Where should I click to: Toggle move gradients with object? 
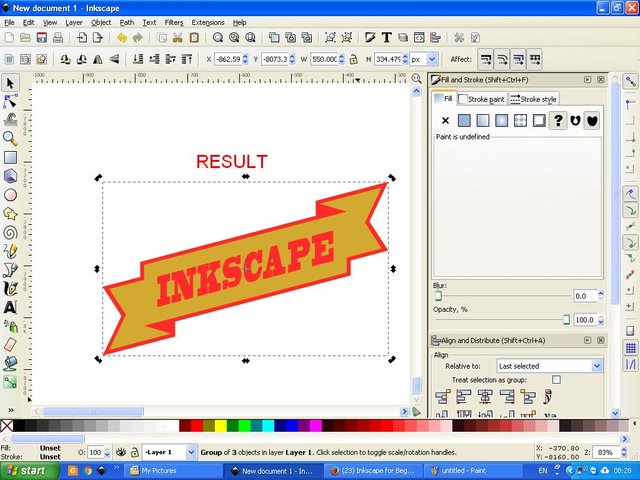pos(518,60)
